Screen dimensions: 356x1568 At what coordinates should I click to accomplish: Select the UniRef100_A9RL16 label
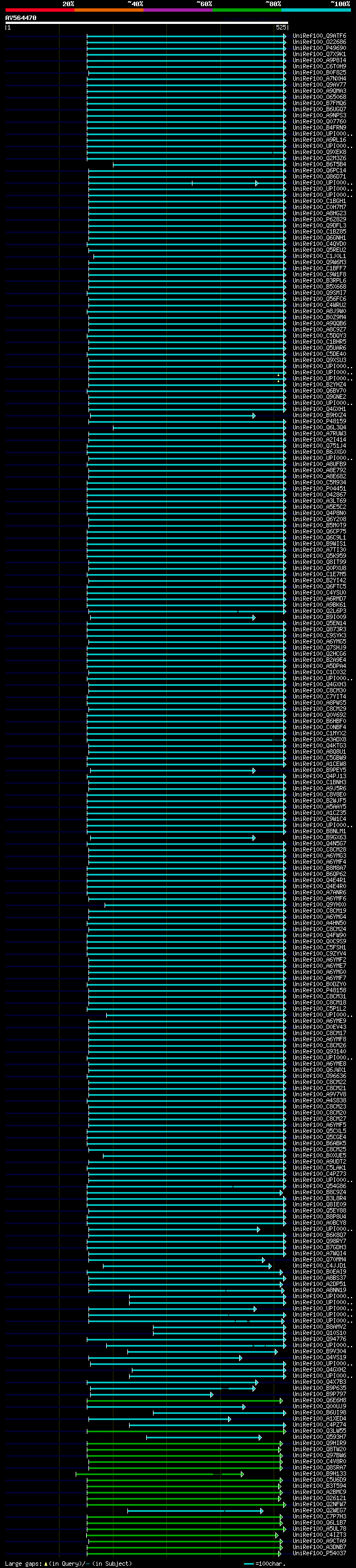click(319, 140)
